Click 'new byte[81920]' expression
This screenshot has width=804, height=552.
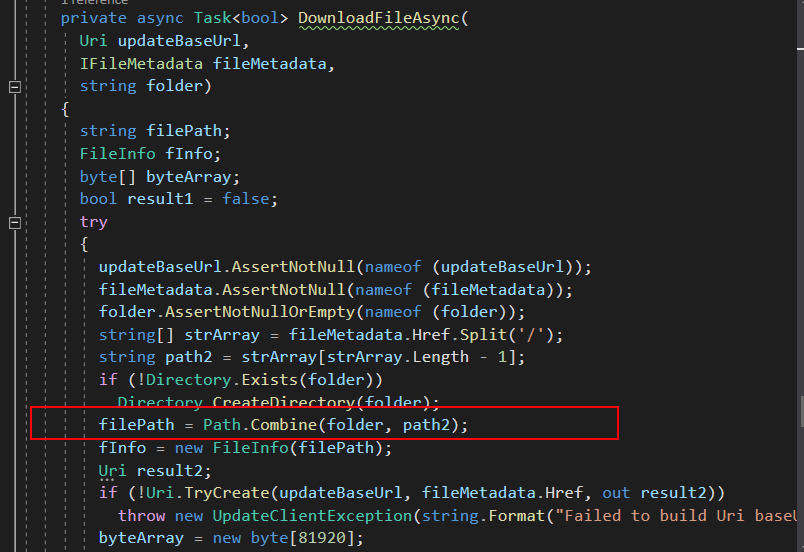pos(283,538)
